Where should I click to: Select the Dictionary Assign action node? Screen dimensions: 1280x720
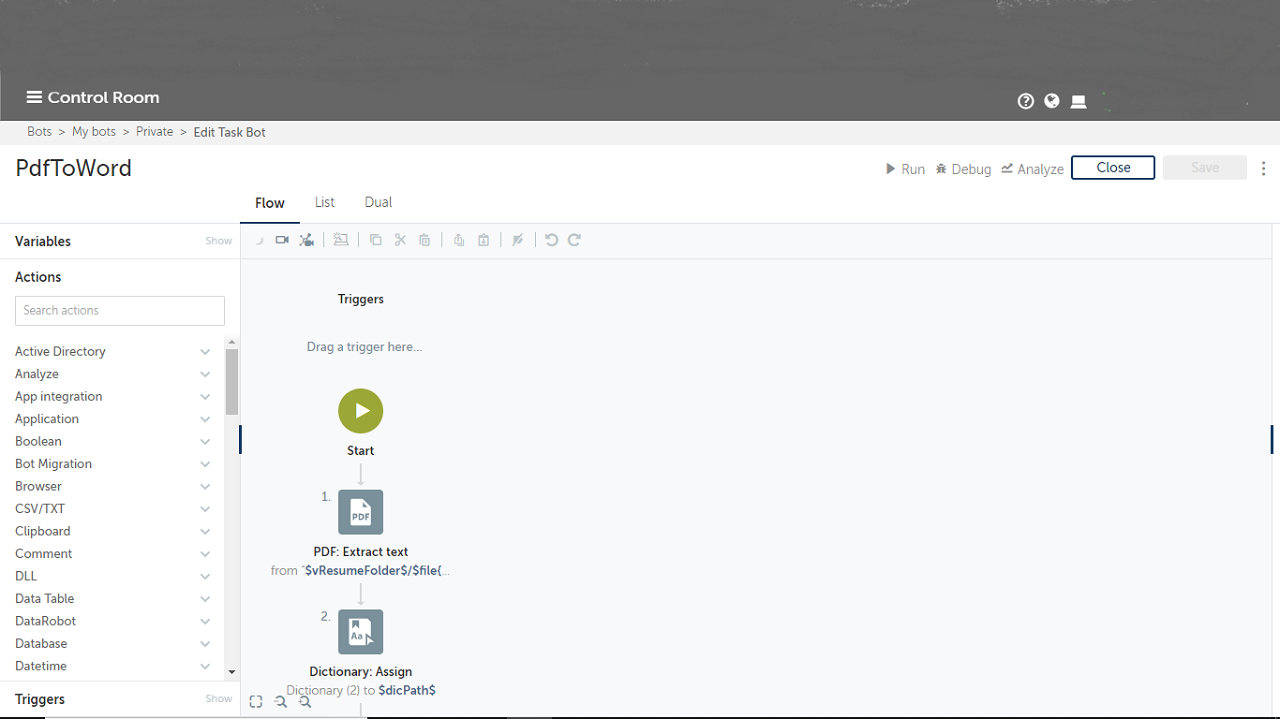tap(361, 632)
